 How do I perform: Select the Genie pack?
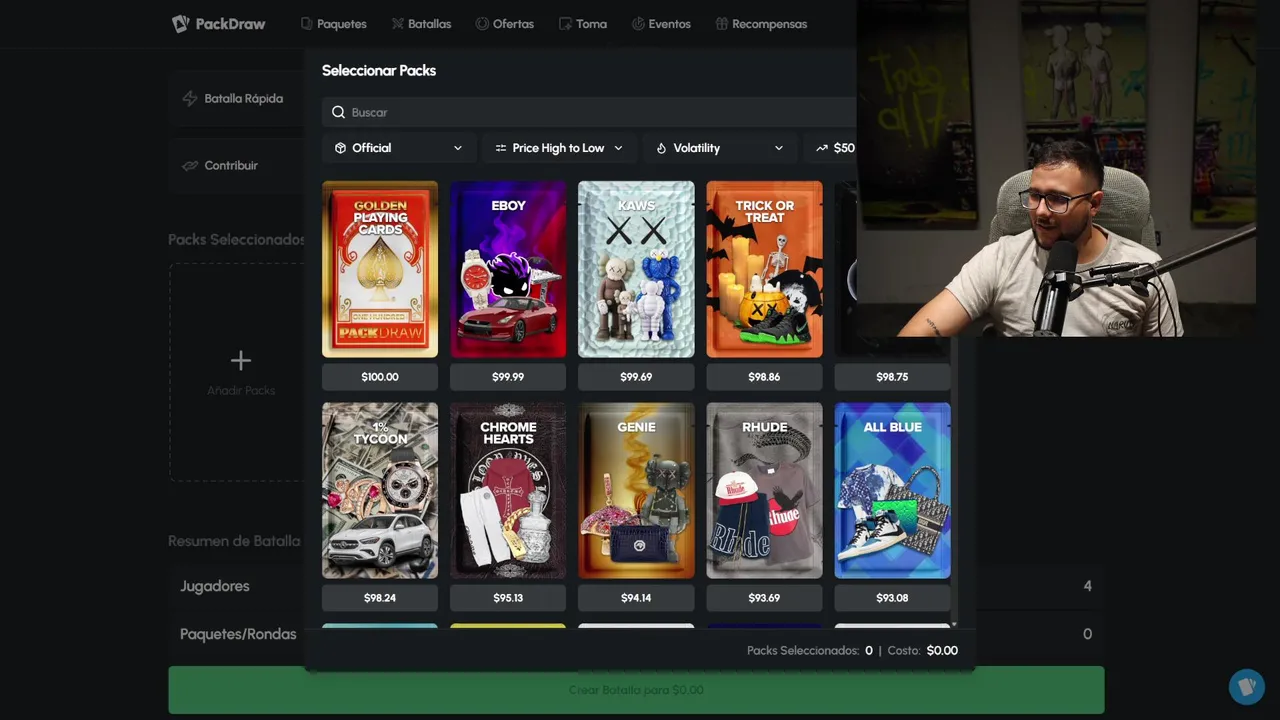[x=636, y=491]
